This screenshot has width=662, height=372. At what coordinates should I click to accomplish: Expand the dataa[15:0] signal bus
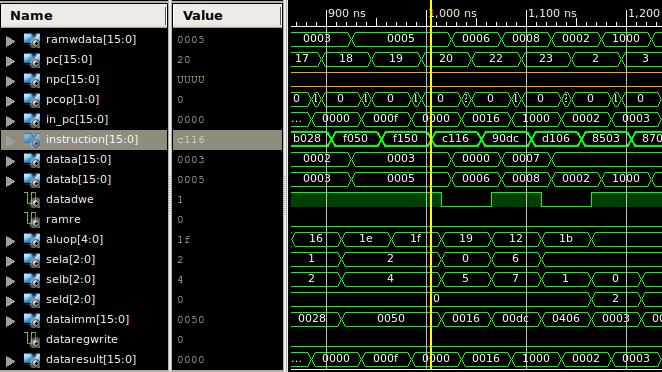click(10, 161)
